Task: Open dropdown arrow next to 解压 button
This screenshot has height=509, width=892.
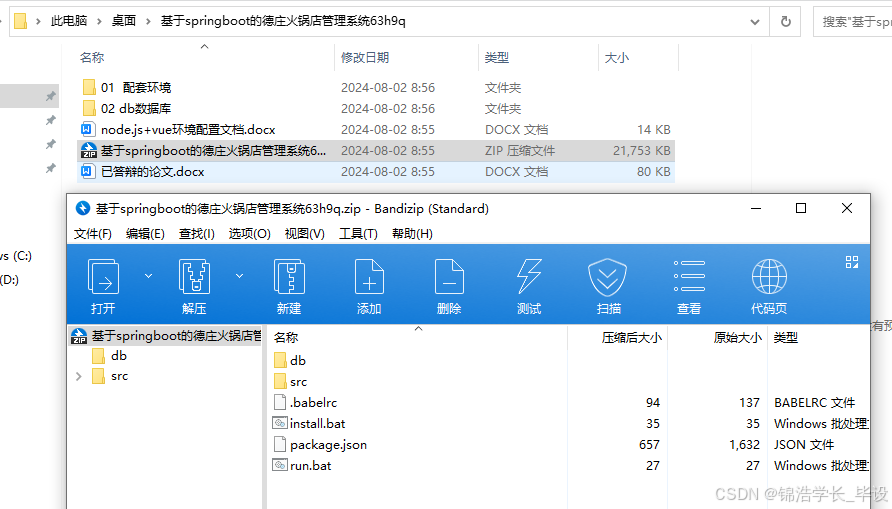Action: [239, 276]
